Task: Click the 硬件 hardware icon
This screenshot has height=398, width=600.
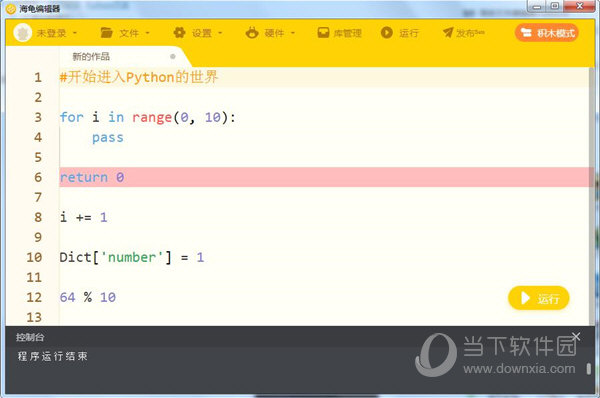Action: pyautogui.click(x=252, y=33)
